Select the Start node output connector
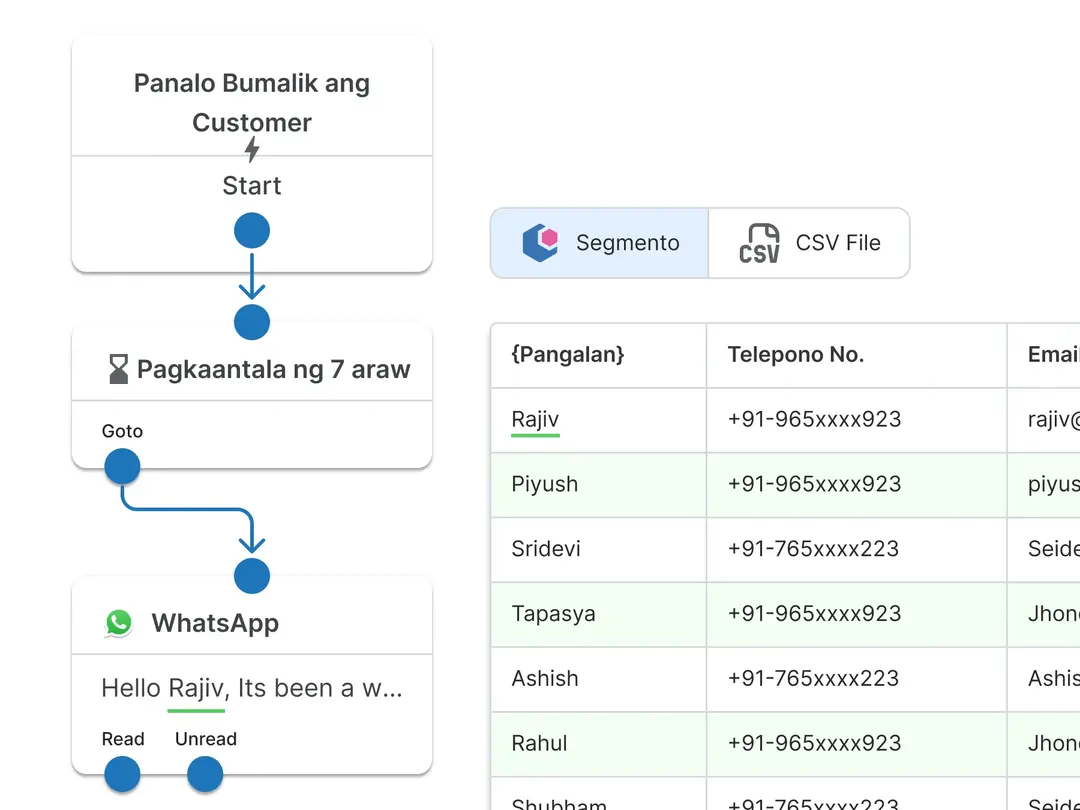Screen dimensions: 1080x810 (x=252, y=231)
